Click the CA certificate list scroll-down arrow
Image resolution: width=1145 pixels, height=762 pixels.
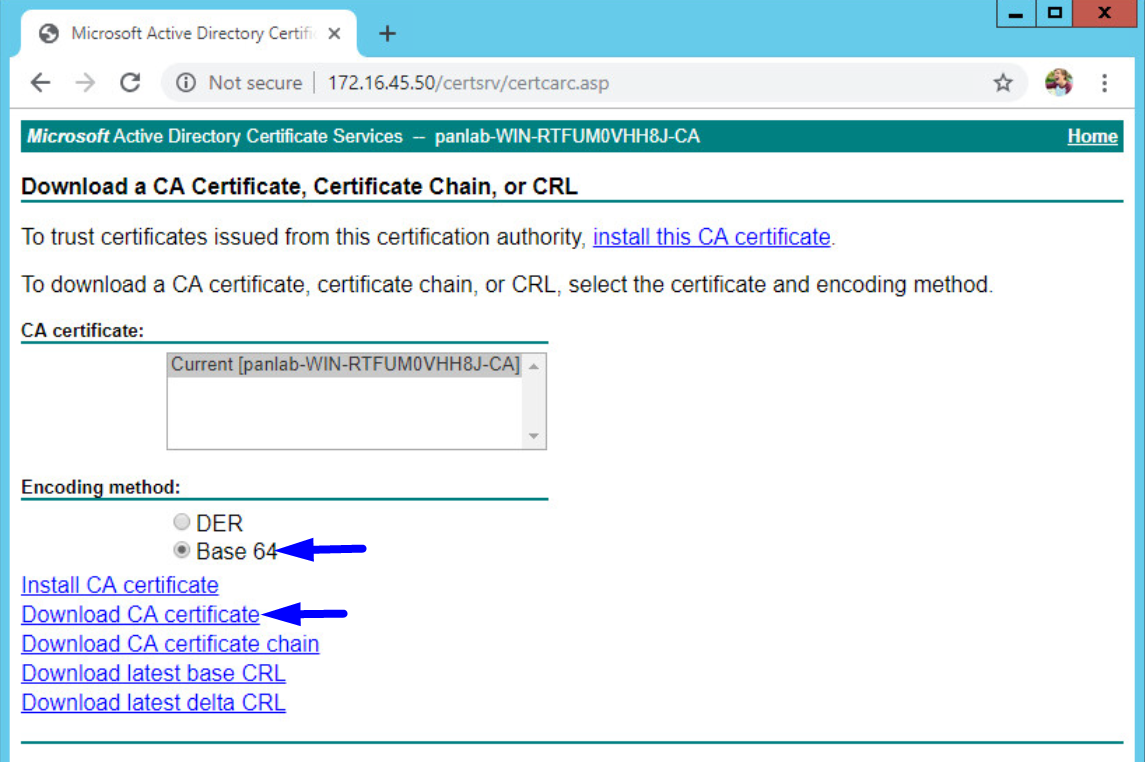click(534, 437)
